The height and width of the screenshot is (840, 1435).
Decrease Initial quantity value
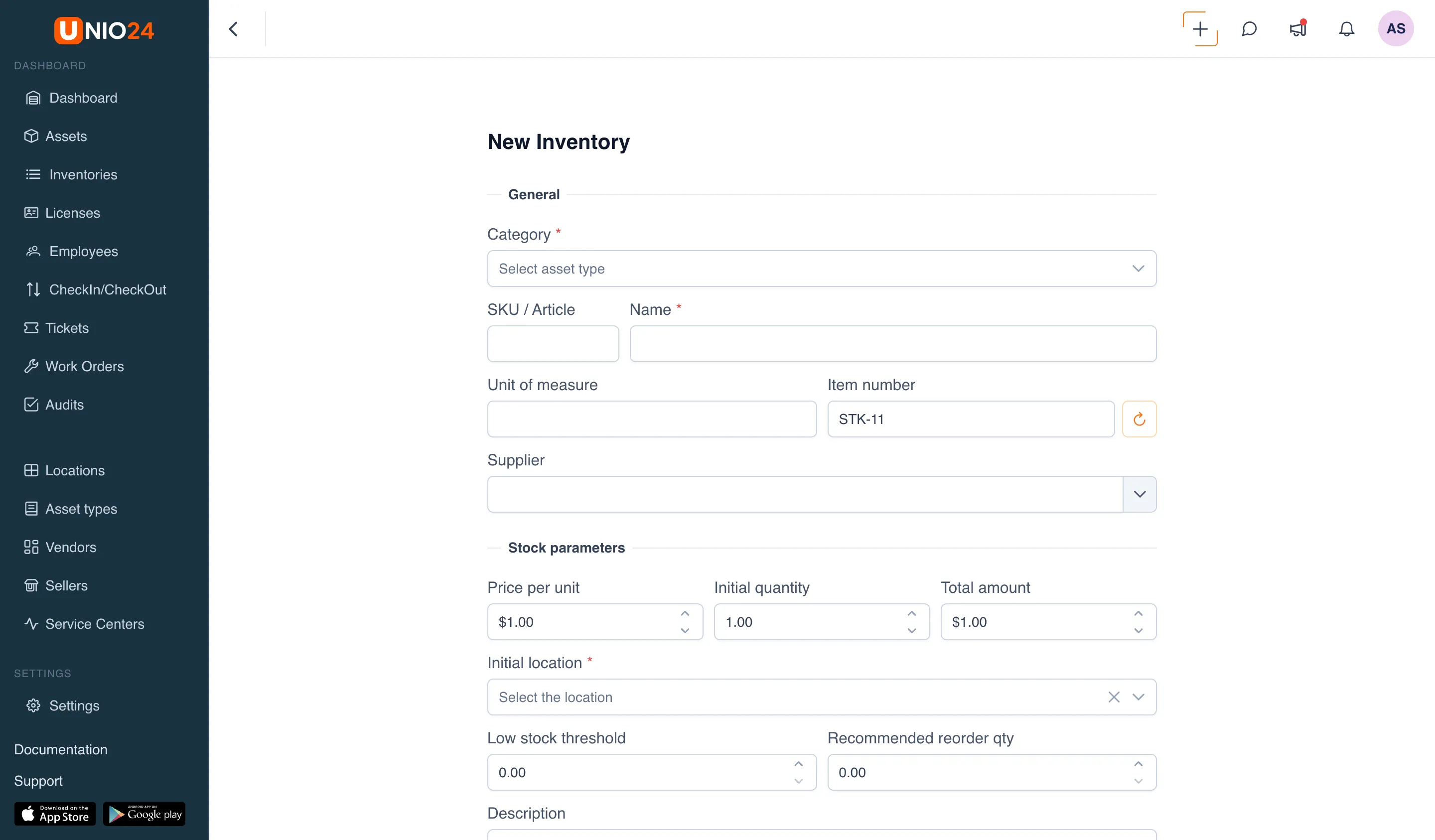coord(911,630)
